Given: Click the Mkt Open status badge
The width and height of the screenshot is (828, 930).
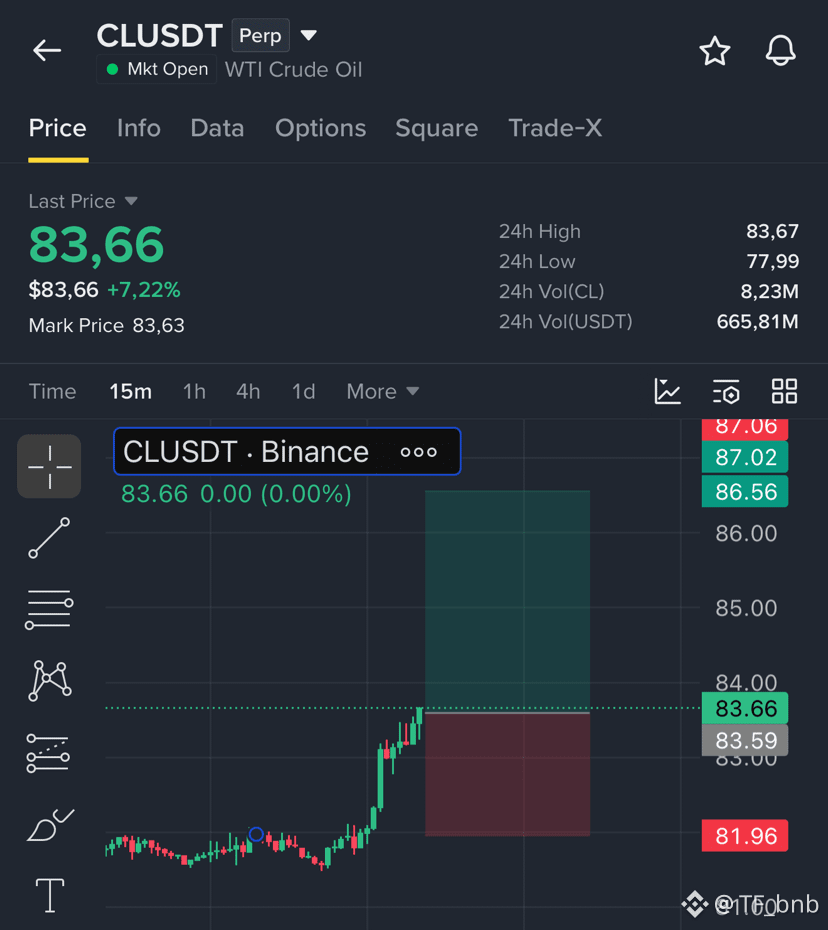Looking at the screenshot, I should pyautogui.click(x=157, y=69).
